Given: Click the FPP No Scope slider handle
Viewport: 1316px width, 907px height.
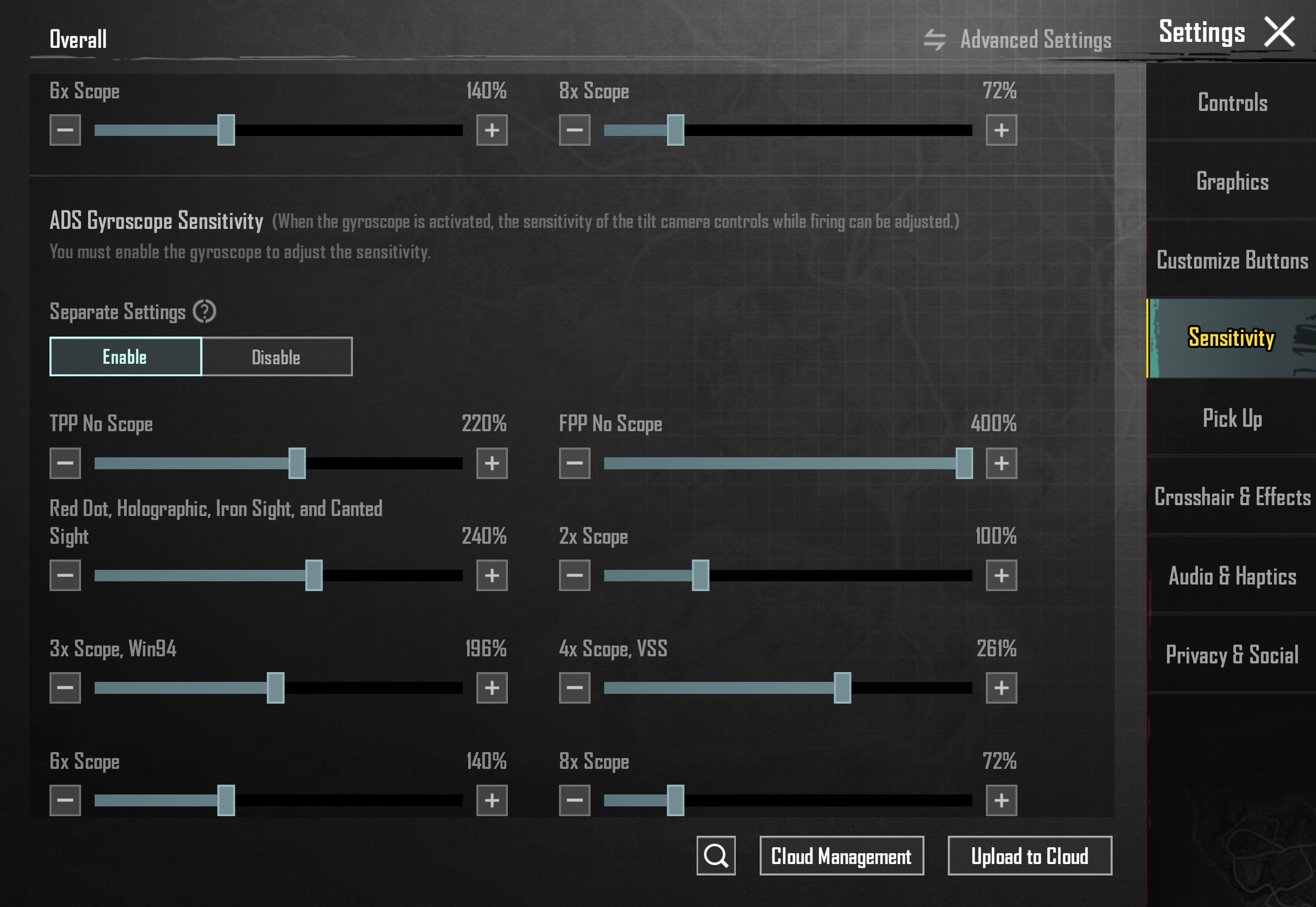Looking at the screenshot, I should (964, 463).
